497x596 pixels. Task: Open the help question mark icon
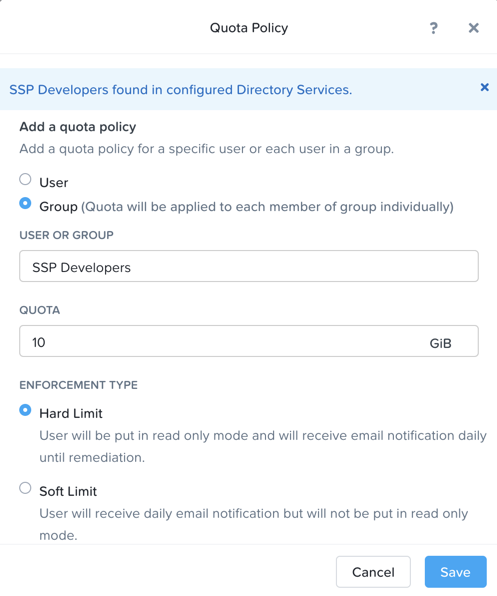coord(434,28)
